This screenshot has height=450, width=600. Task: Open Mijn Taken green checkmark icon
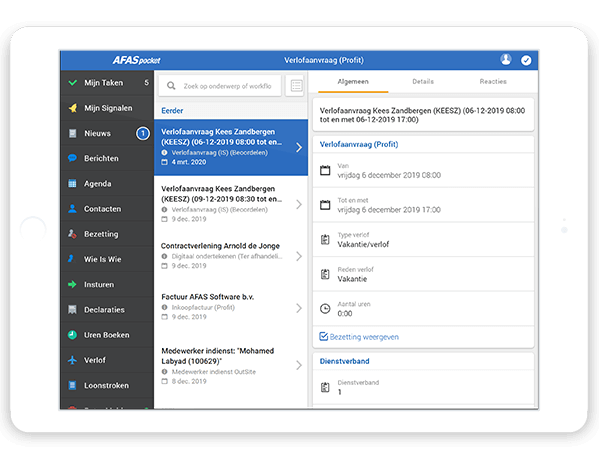click(x=73, y=82)
